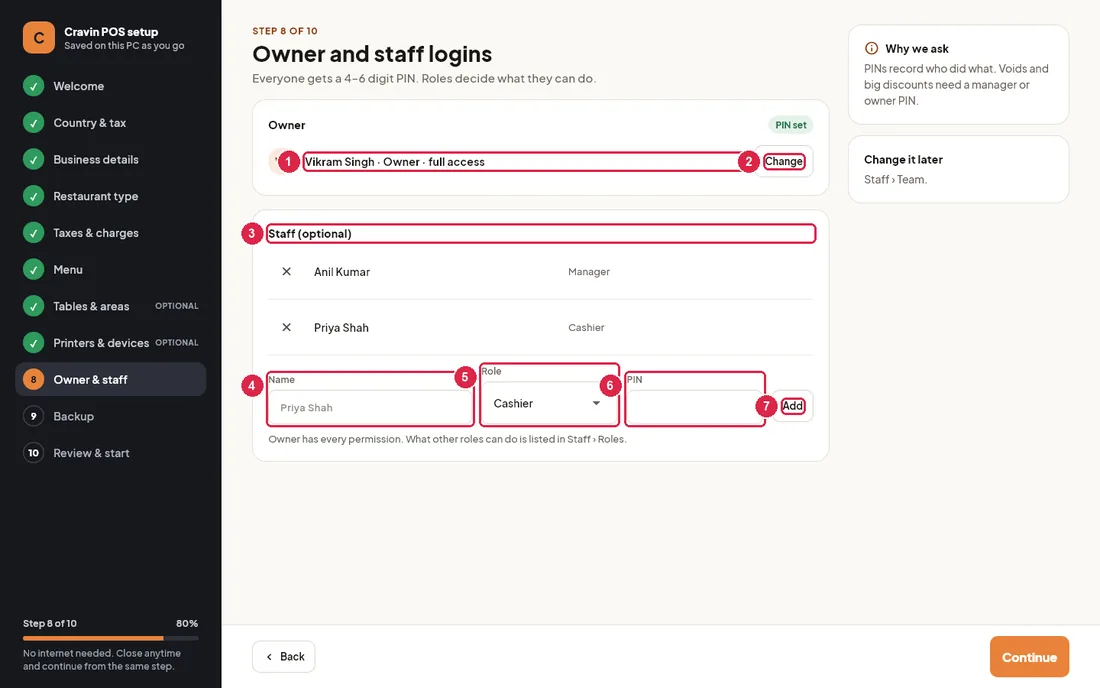The image size is (1100, 688).
Task: Click the back arrow icon in Back button
Action: (269, 657)
